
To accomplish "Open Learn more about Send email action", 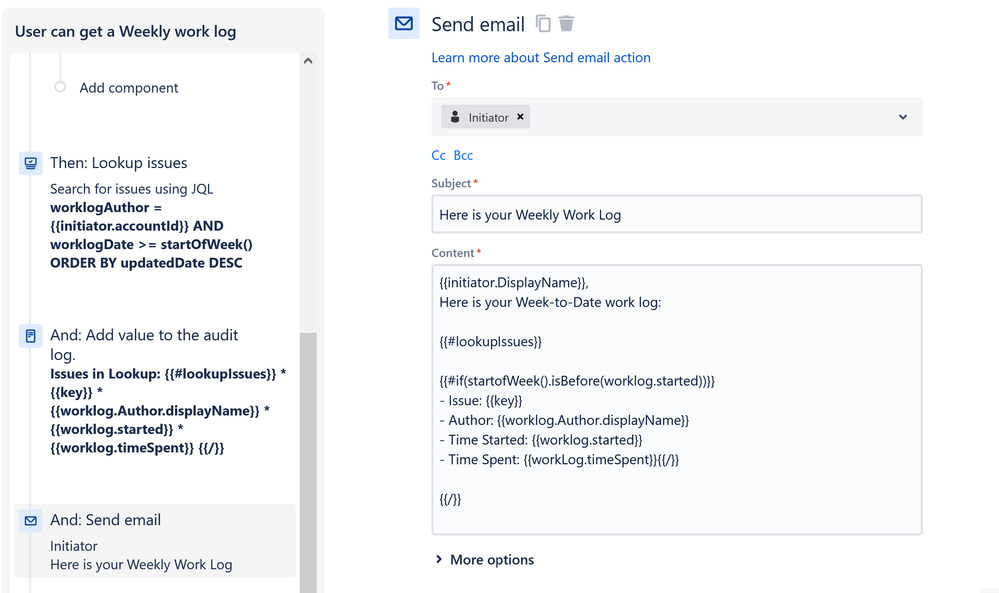I will pyautogui.click(x=540, y=58).
